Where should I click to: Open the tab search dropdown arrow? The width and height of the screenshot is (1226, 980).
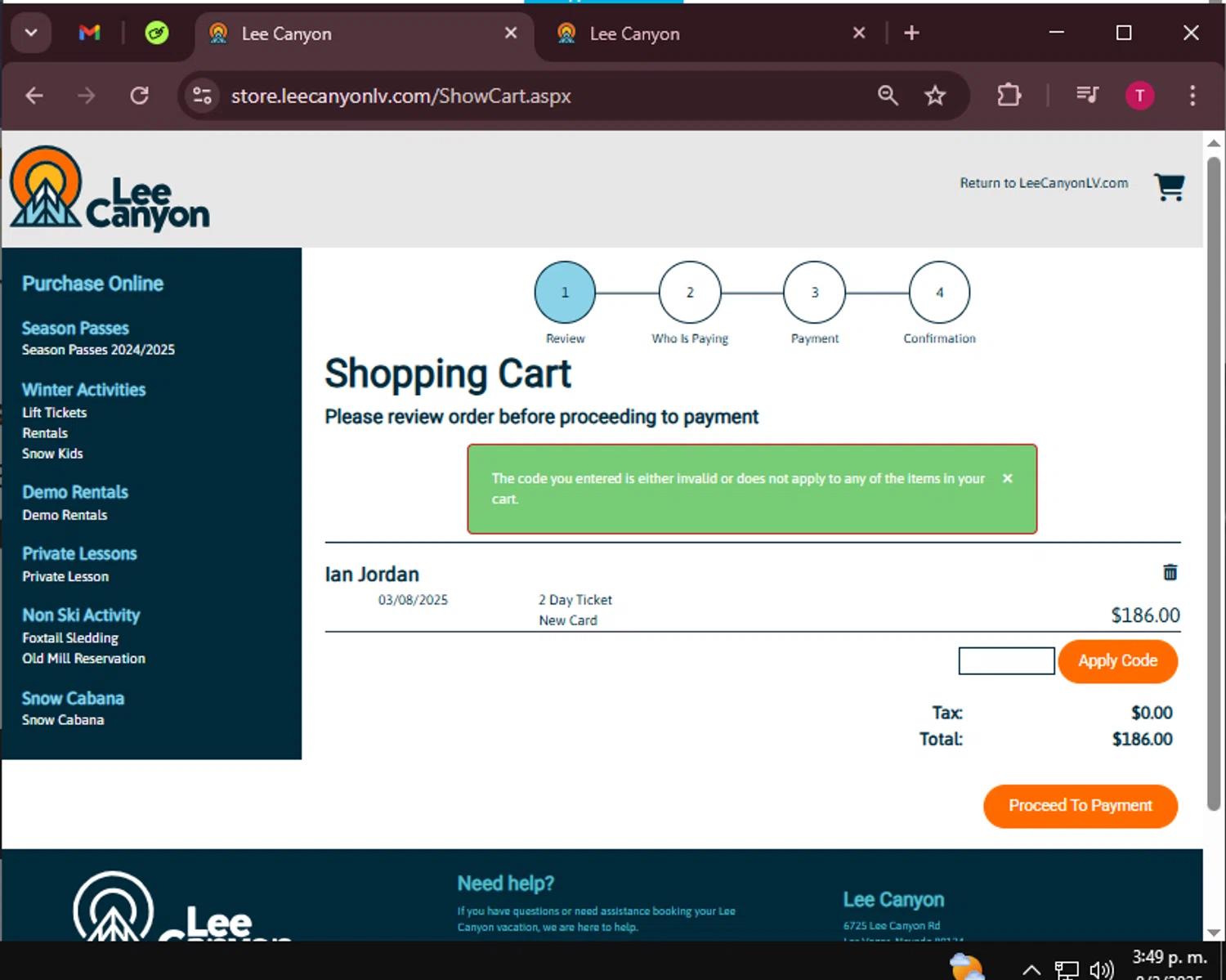pos(31,34)
